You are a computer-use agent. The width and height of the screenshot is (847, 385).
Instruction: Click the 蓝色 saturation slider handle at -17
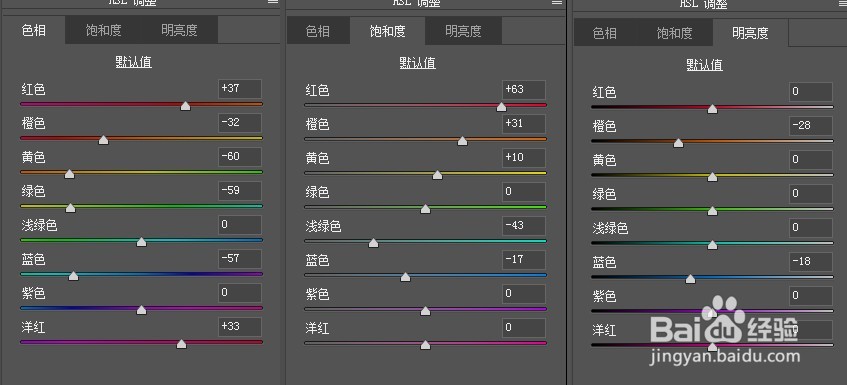tap(405, 277)
